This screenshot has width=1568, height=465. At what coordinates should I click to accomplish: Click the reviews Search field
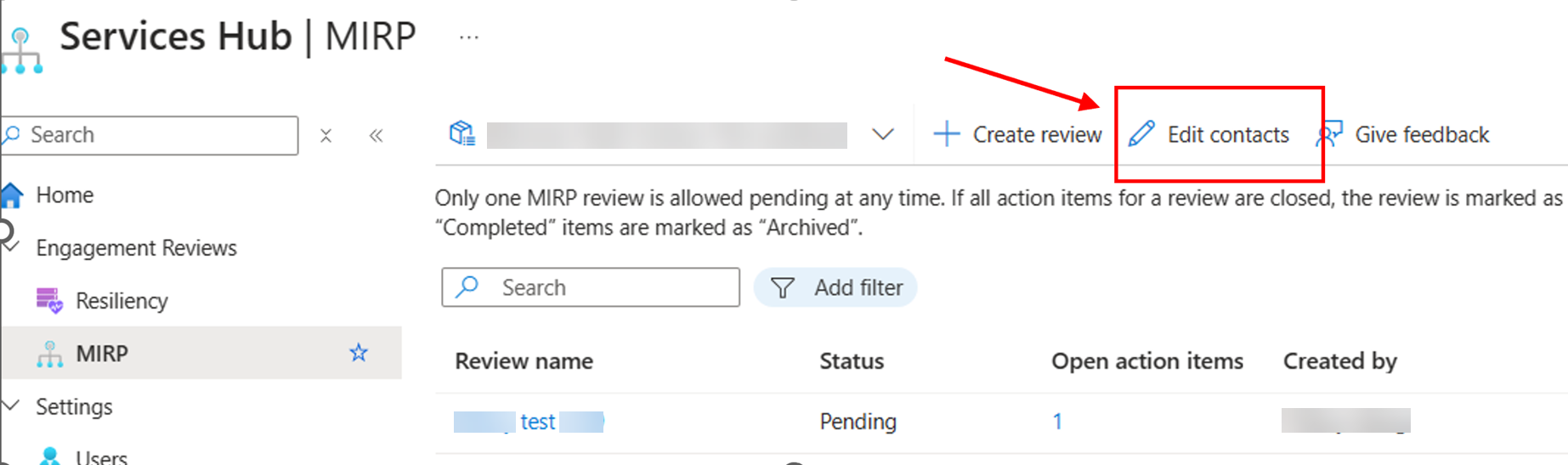591,287
